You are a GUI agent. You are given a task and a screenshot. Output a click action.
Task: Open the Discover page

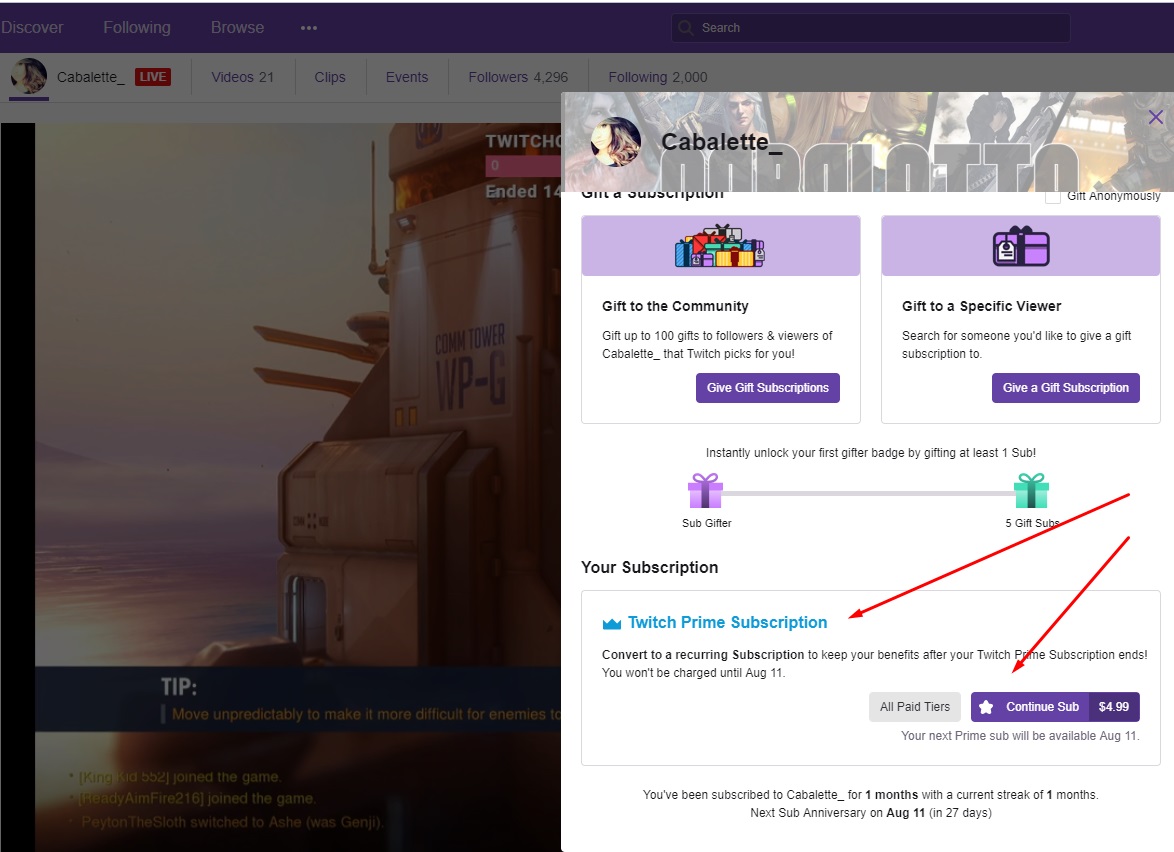point(32,28)
